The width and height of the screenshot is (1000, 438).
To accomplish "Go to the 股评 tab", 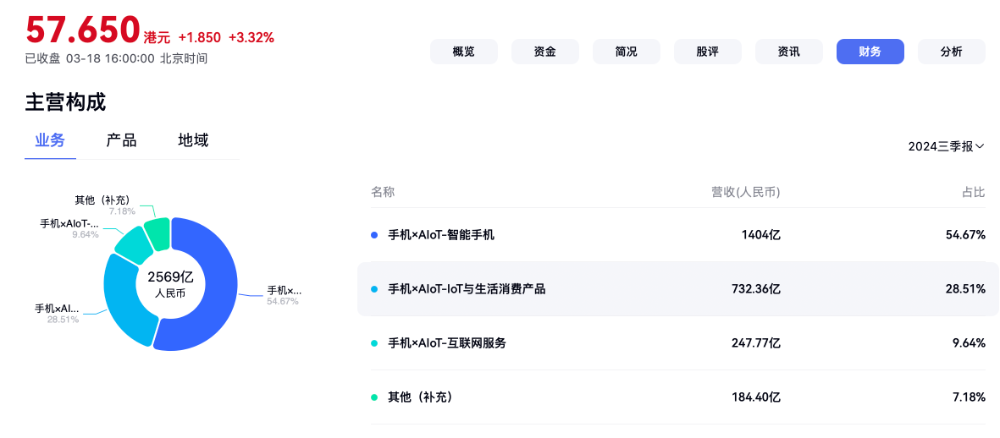I will click(708, 52).
